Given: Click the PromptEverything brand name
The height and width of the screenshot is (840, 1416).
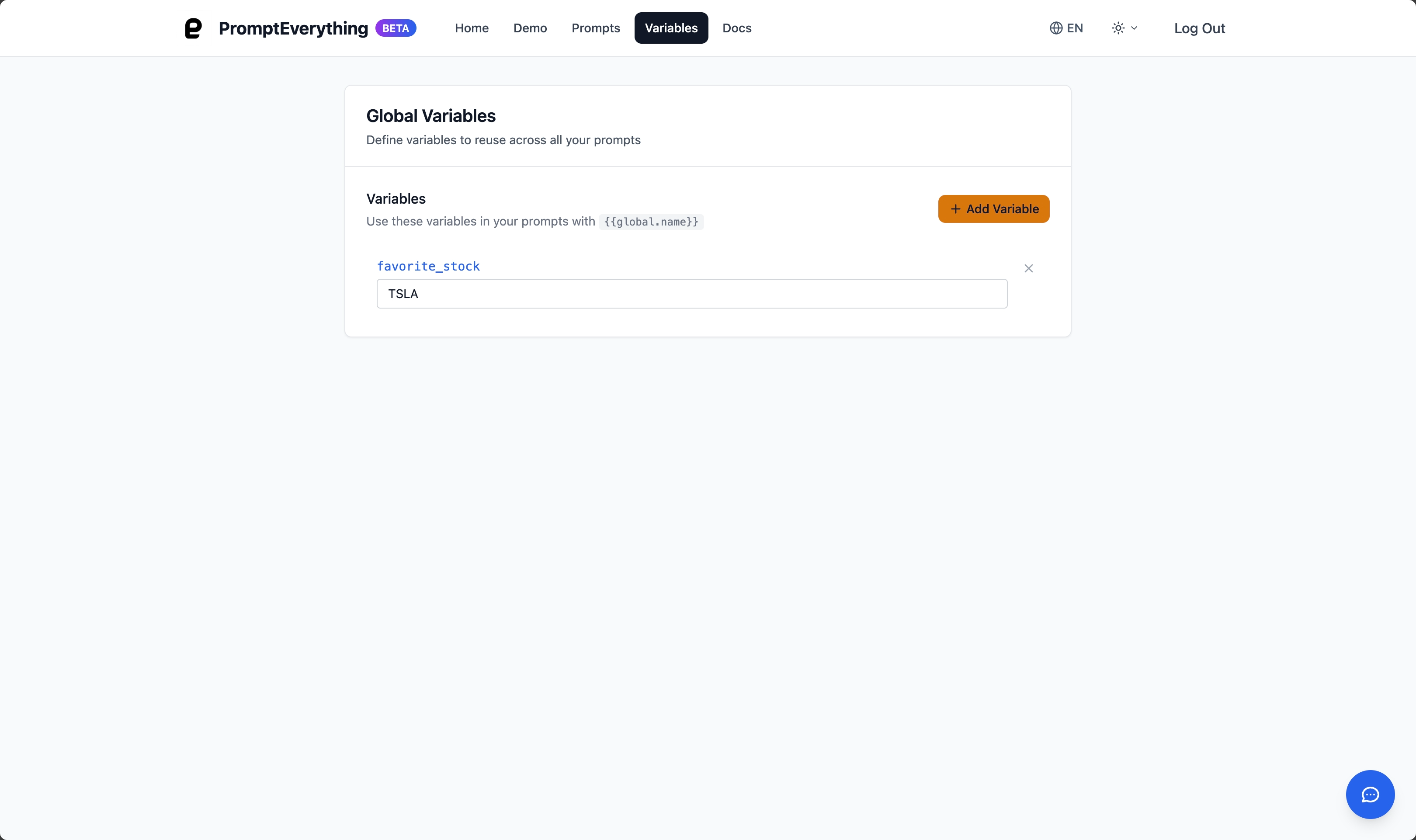Looking at the screenshot, I should [293, 28].
